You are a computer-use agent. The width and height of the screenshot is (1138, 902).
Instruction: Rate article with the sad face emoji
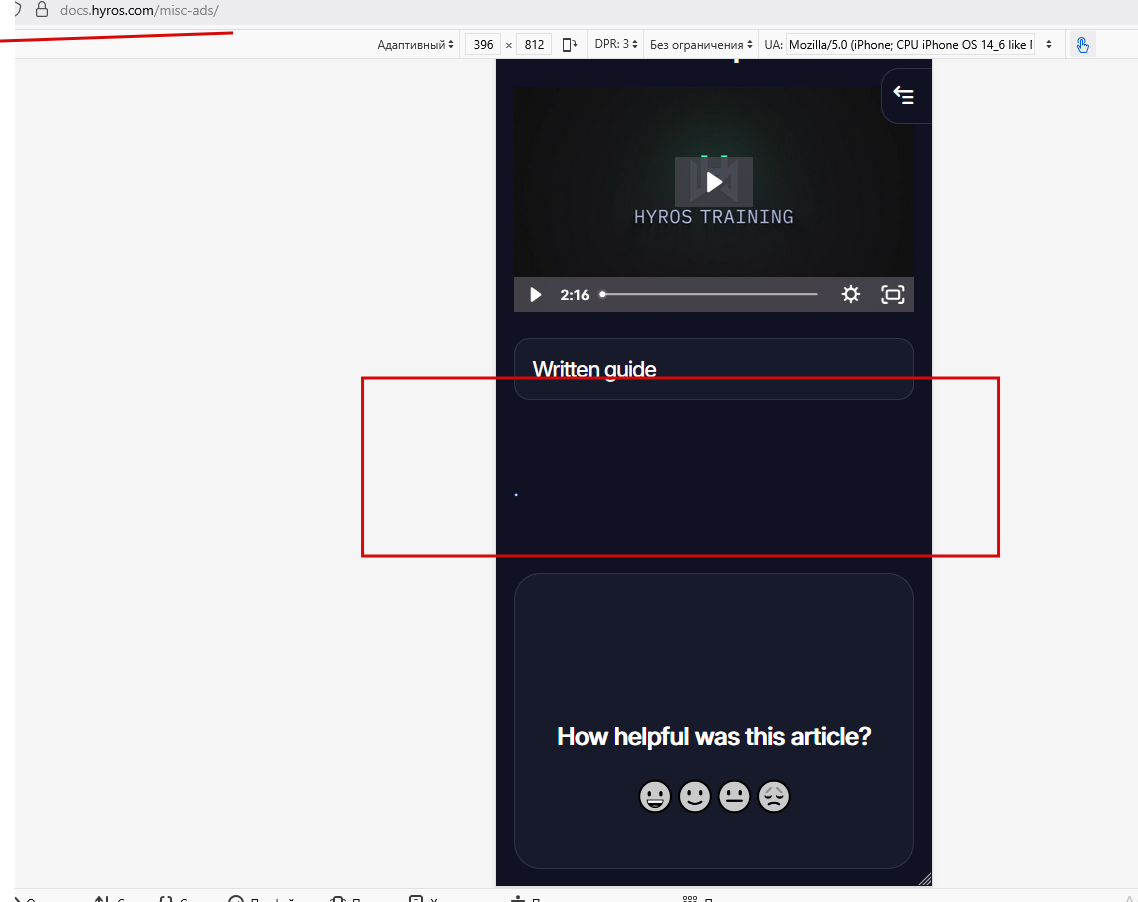774,796
